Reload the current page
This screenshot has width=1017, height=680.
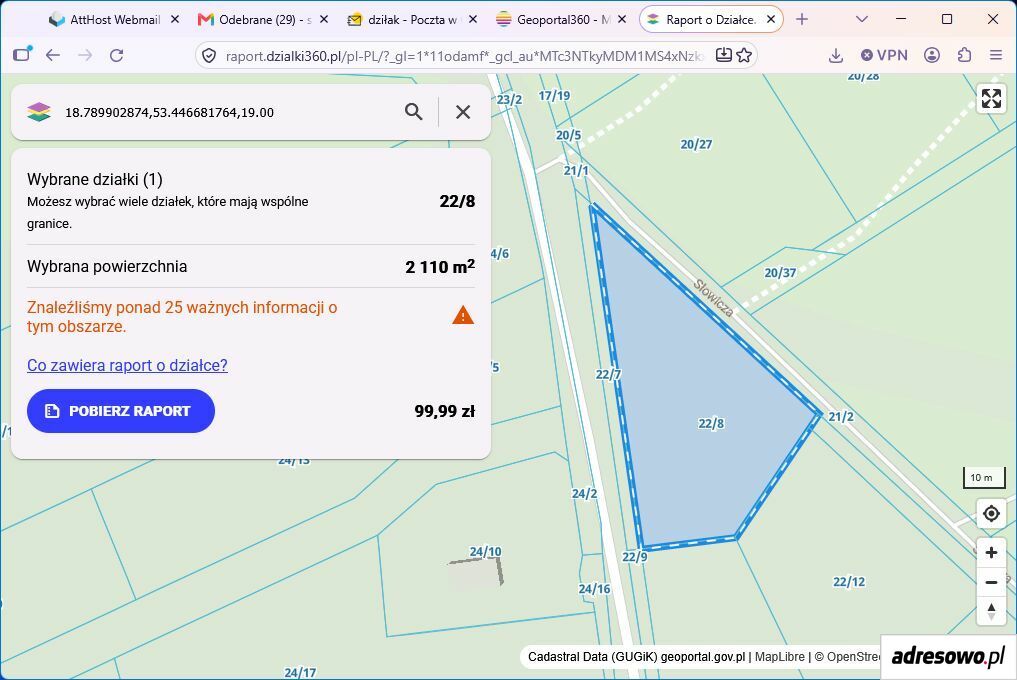click(117, 55)
